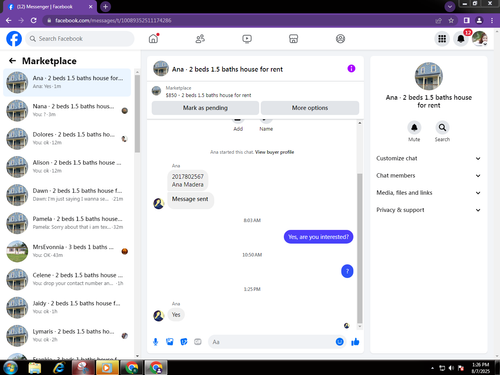
Task: Record a voice clip with the microphone icon
Action: click(x=155, y=342)
